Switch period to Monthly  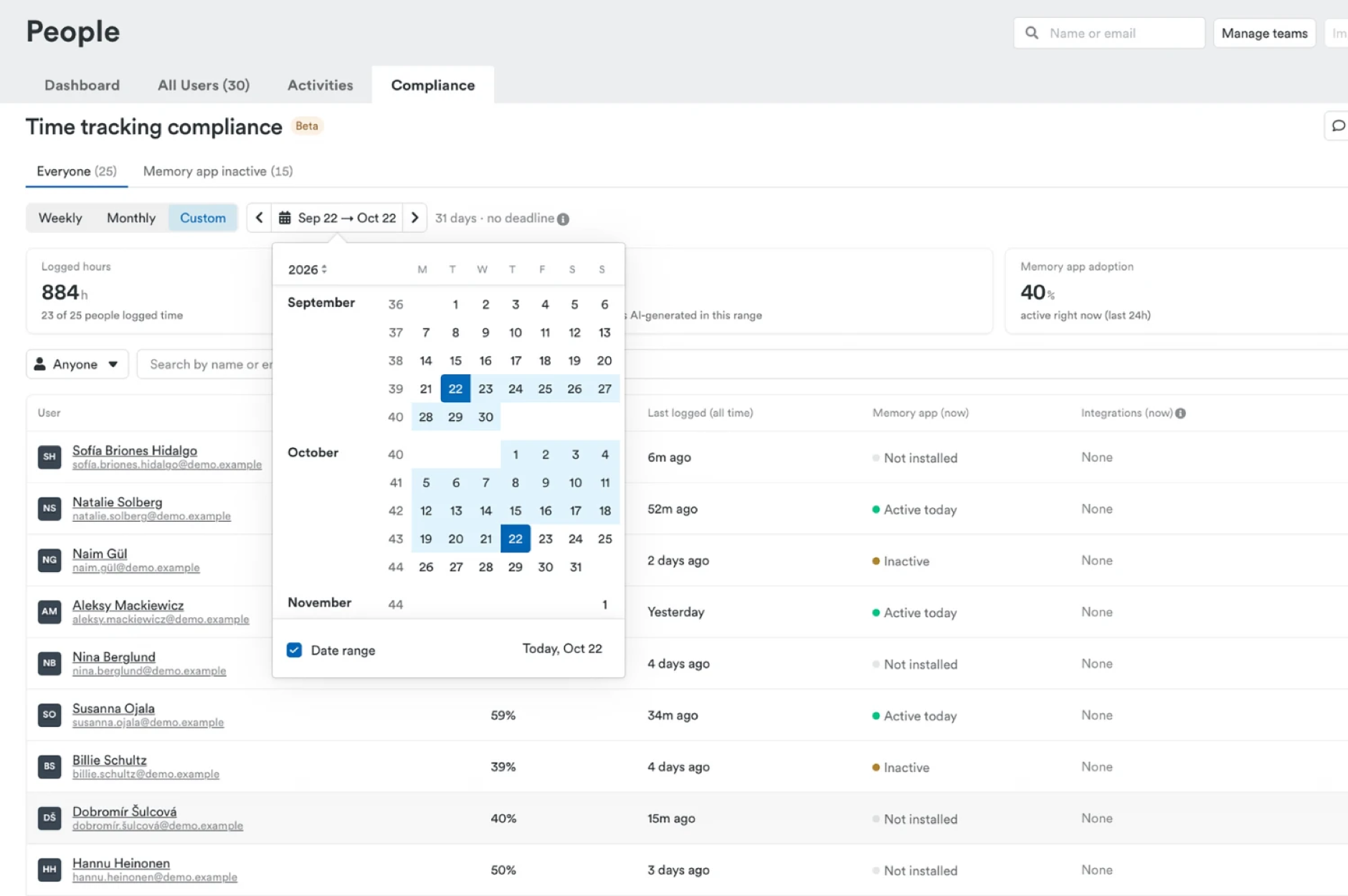131,218
